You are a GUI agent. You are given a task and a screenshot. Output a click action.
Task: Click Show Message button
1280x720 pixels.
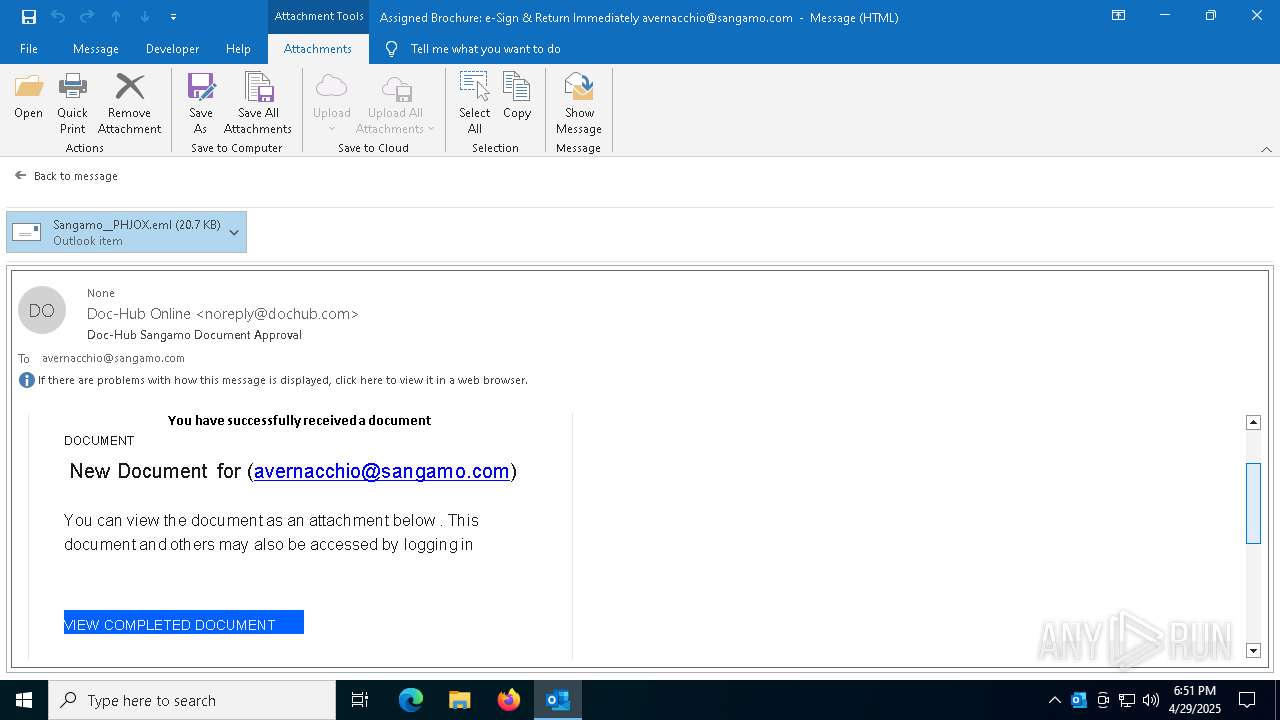pos(579,103)
